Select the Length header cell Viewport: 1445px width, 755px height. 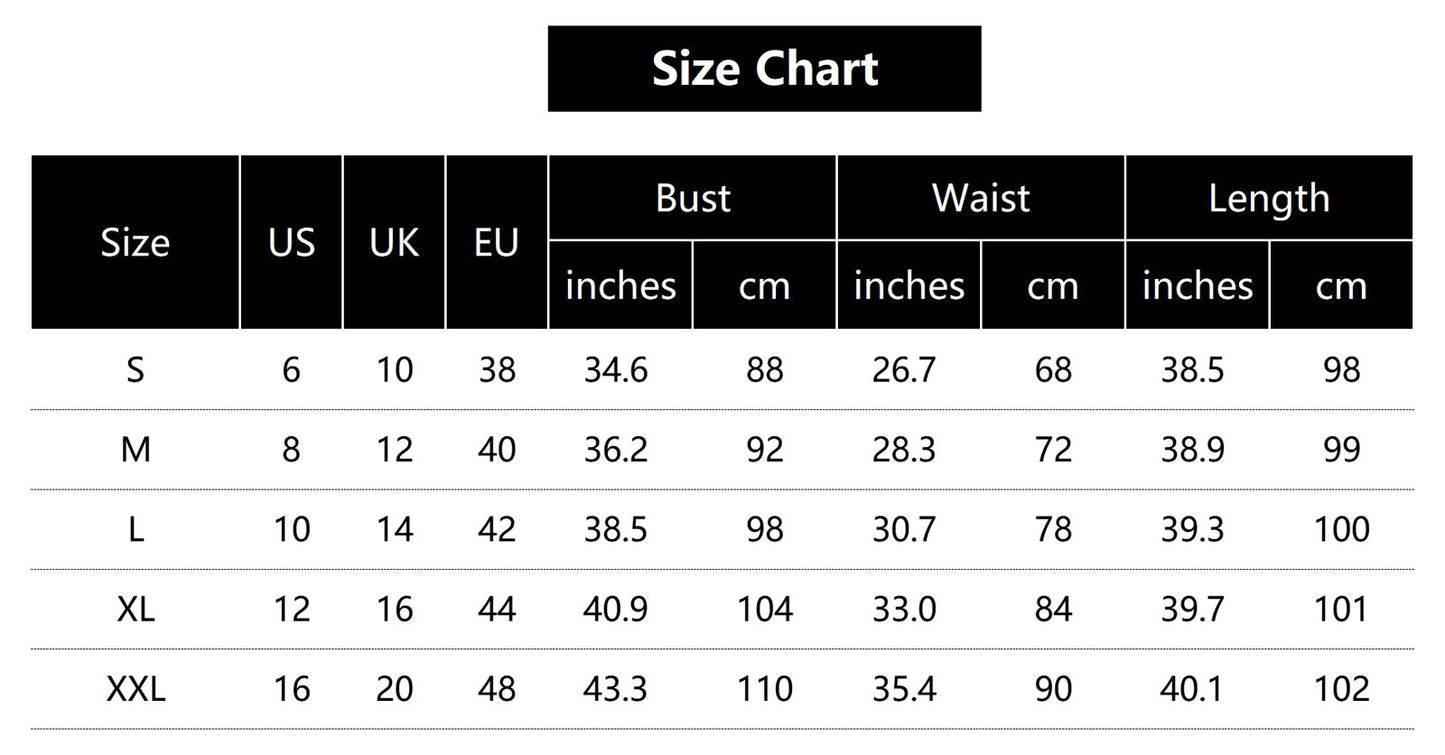pyautogui.click(x=1268, y=198)
